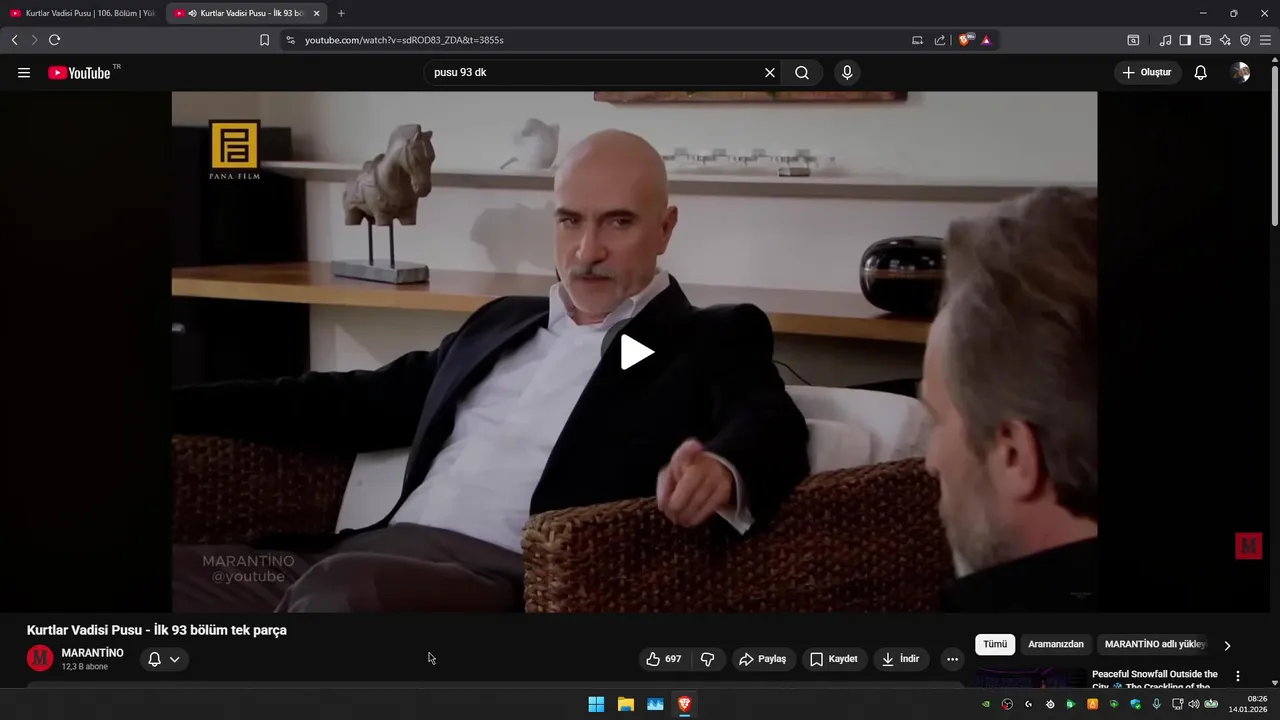Open Brave Wallet icon
This screenshot has width=1280, height=720.
1205,40
